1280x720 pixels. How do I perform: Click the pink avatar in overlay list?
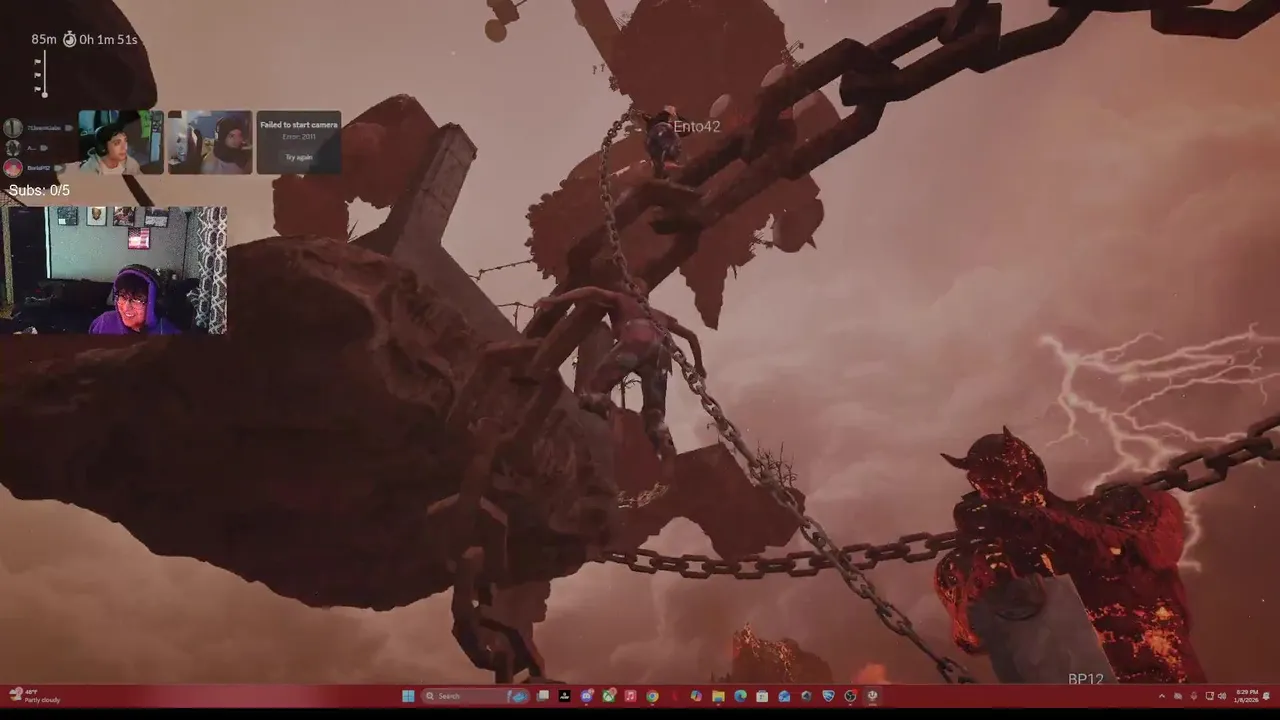13,168
